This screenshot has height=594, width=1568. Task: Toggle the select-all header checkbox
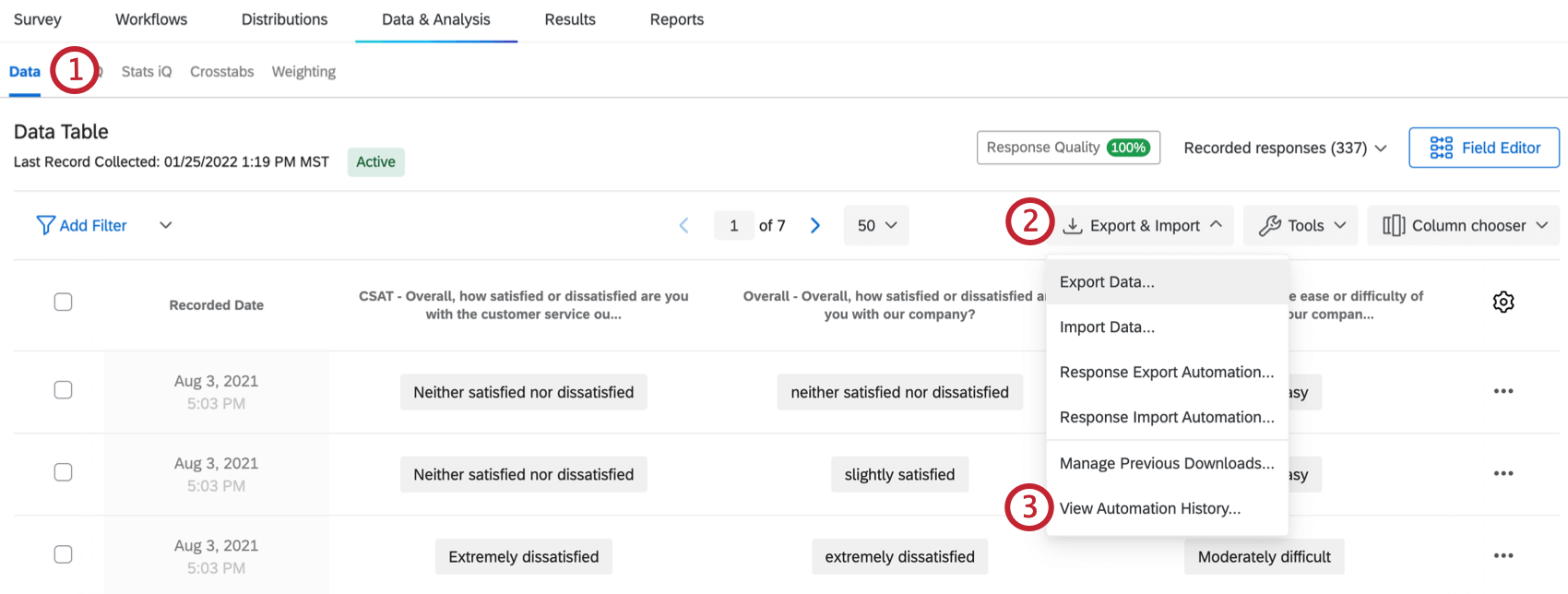coord(63,303)
